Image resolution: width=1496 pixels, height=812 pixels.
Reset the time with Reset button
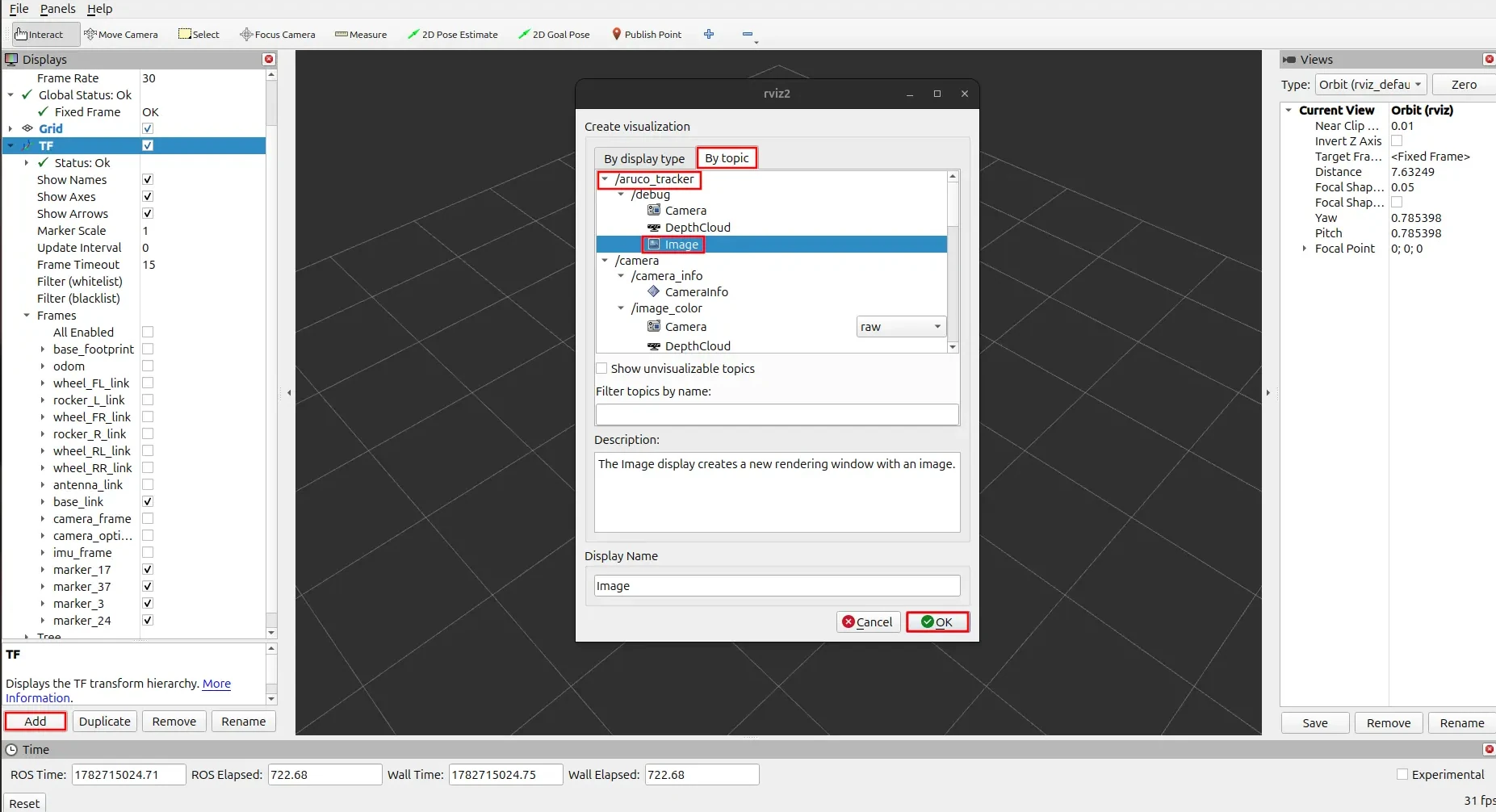pyautogui.click(x=24, y=803)
